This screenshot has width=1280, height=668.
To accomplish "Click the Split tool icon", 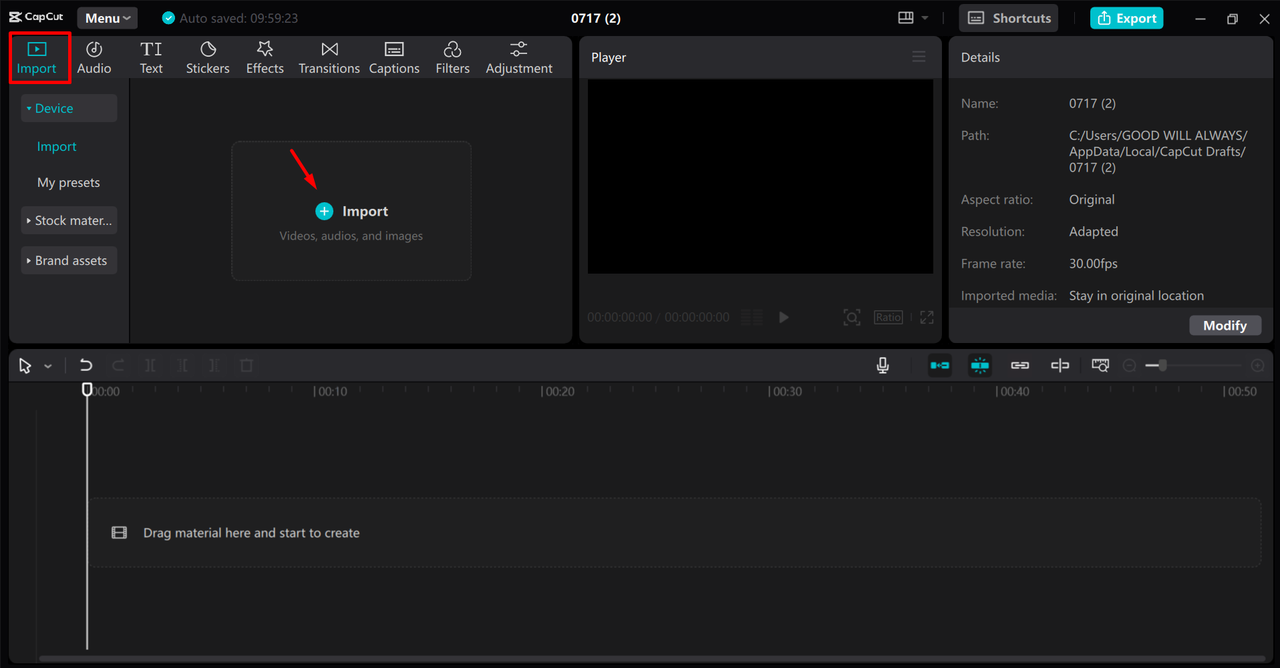I will click(150, 366).
